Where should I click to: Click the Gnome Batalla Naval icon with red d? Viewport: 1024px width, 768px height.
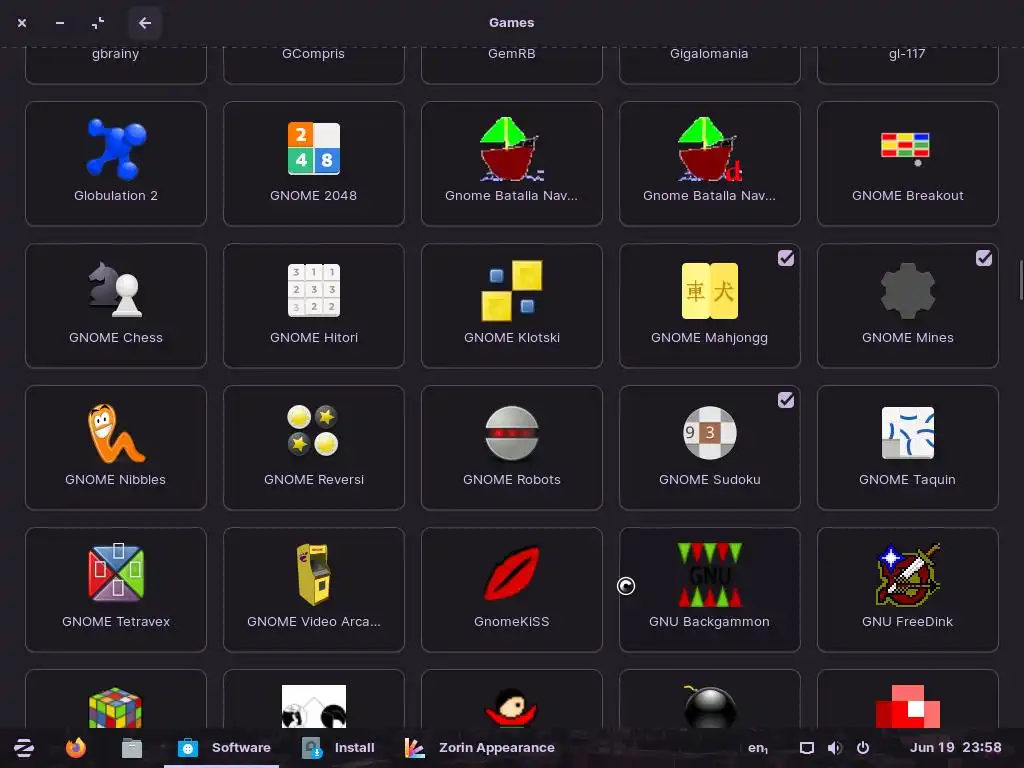[710, 149]
